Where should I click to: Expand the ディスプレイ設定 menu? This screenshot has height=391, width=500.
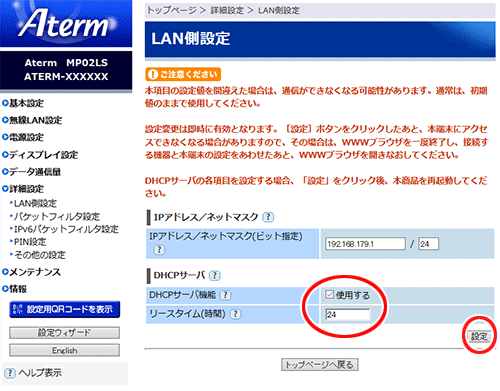40,155
